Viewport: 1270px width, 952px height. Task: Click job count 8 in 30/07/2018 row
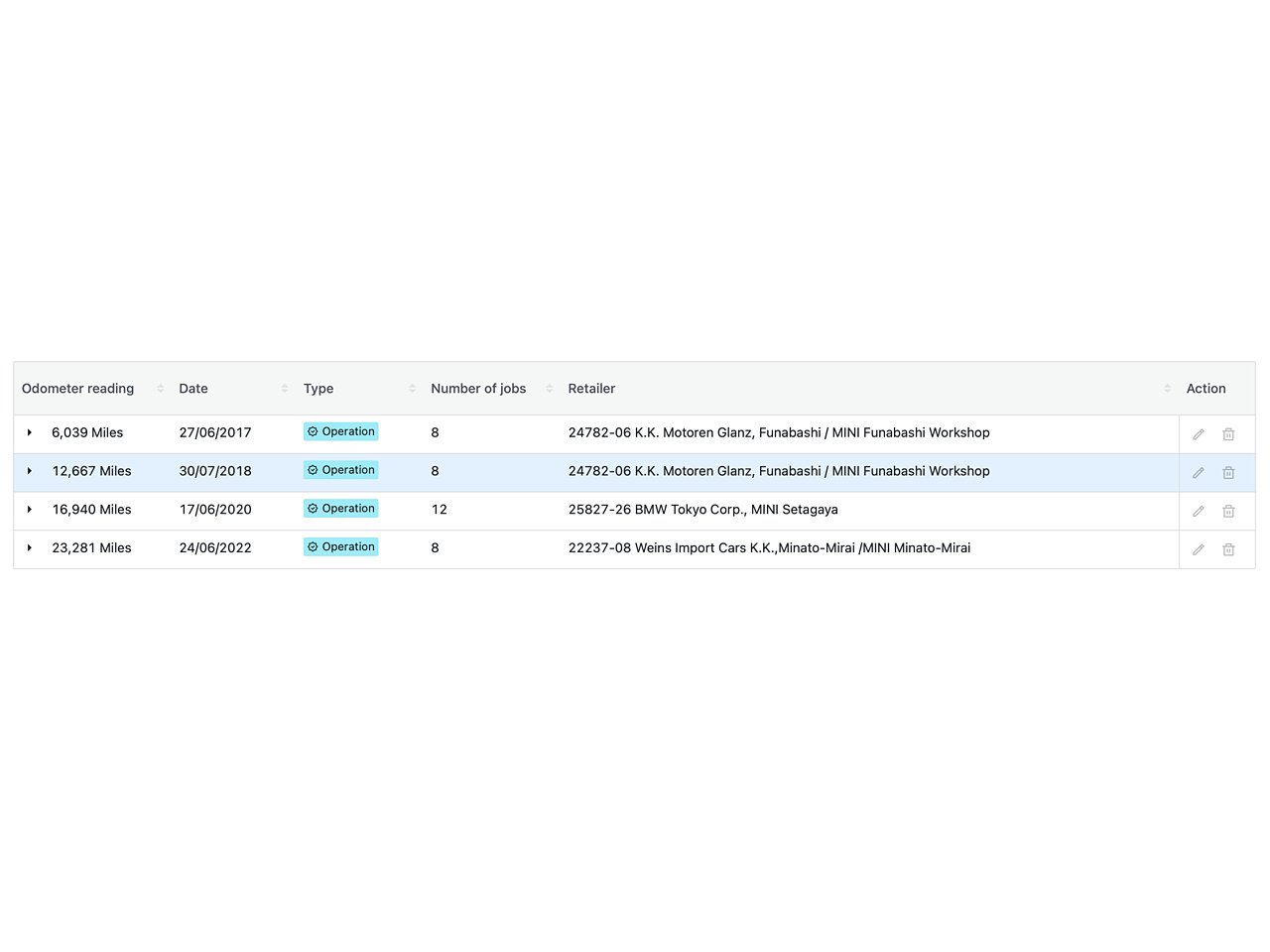tap(435, 471)
